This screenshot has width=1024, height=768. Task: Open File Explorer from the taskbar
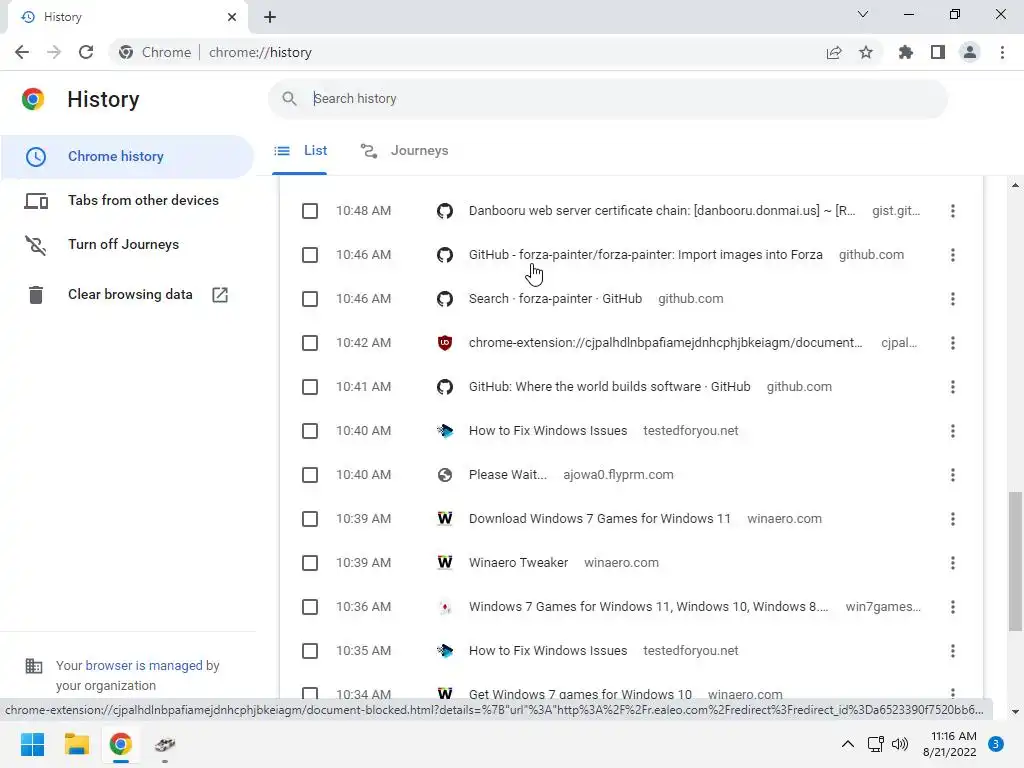coord(76,744)
